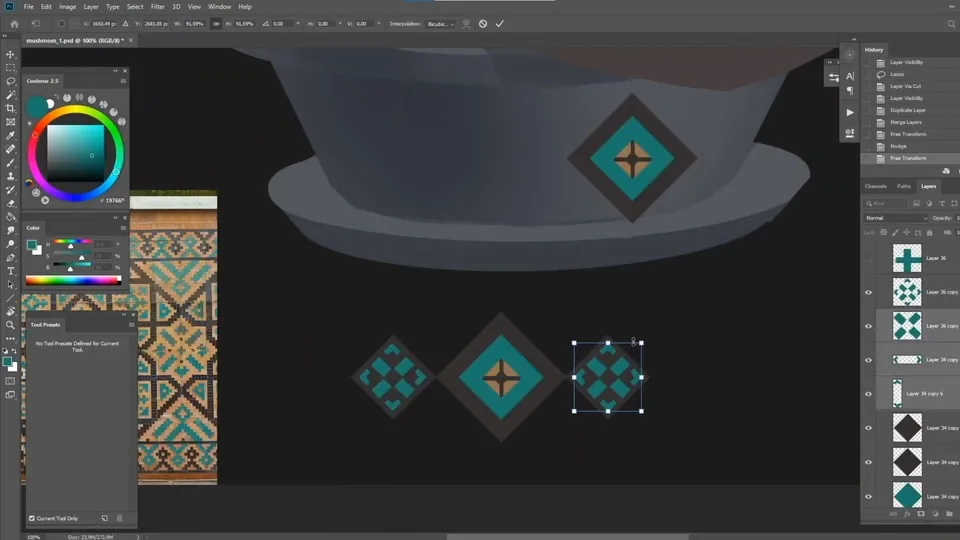This screenshot has width=960, height=540.
Task: Open the Coolorus panel menu
Action: point(123,81)
